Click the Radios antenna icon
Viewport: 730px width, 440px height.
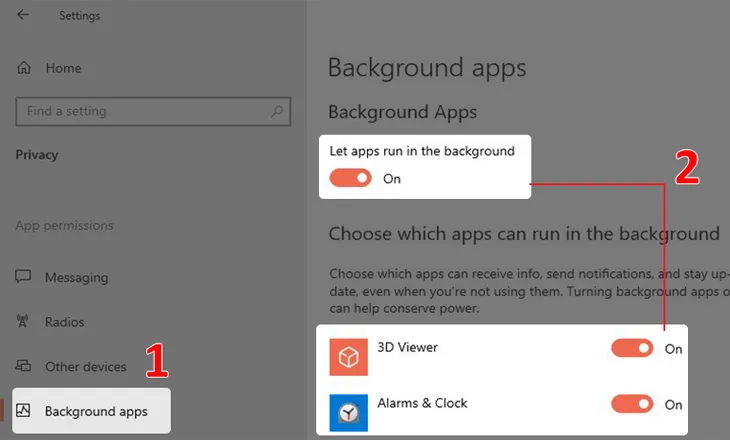point(25,322)
